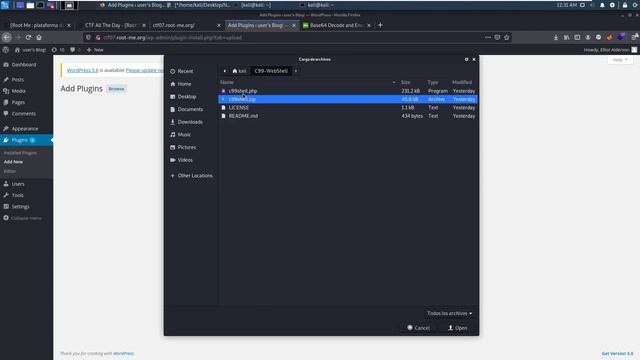Click Get Version 5.6 link
This screenshot has height=360, width=640.
coord(617,353)
